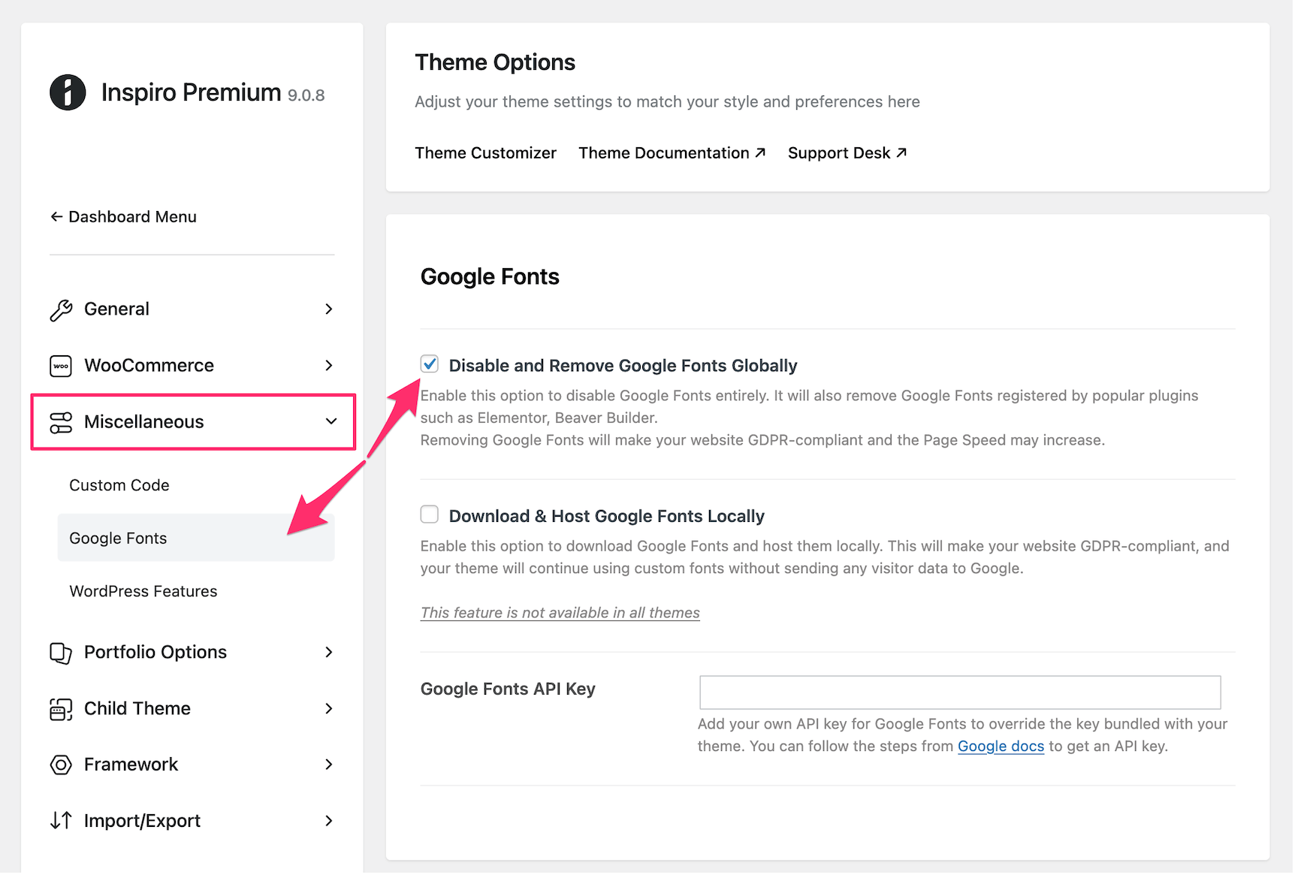
Task: Click the Child Theme icon
Action: 61,709
